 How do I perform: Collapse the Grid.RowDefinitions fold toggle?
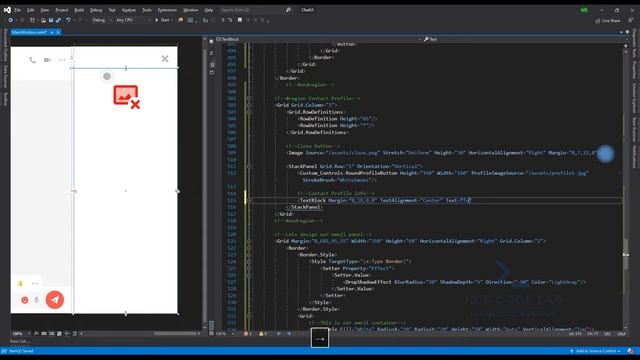click(249, 112)
